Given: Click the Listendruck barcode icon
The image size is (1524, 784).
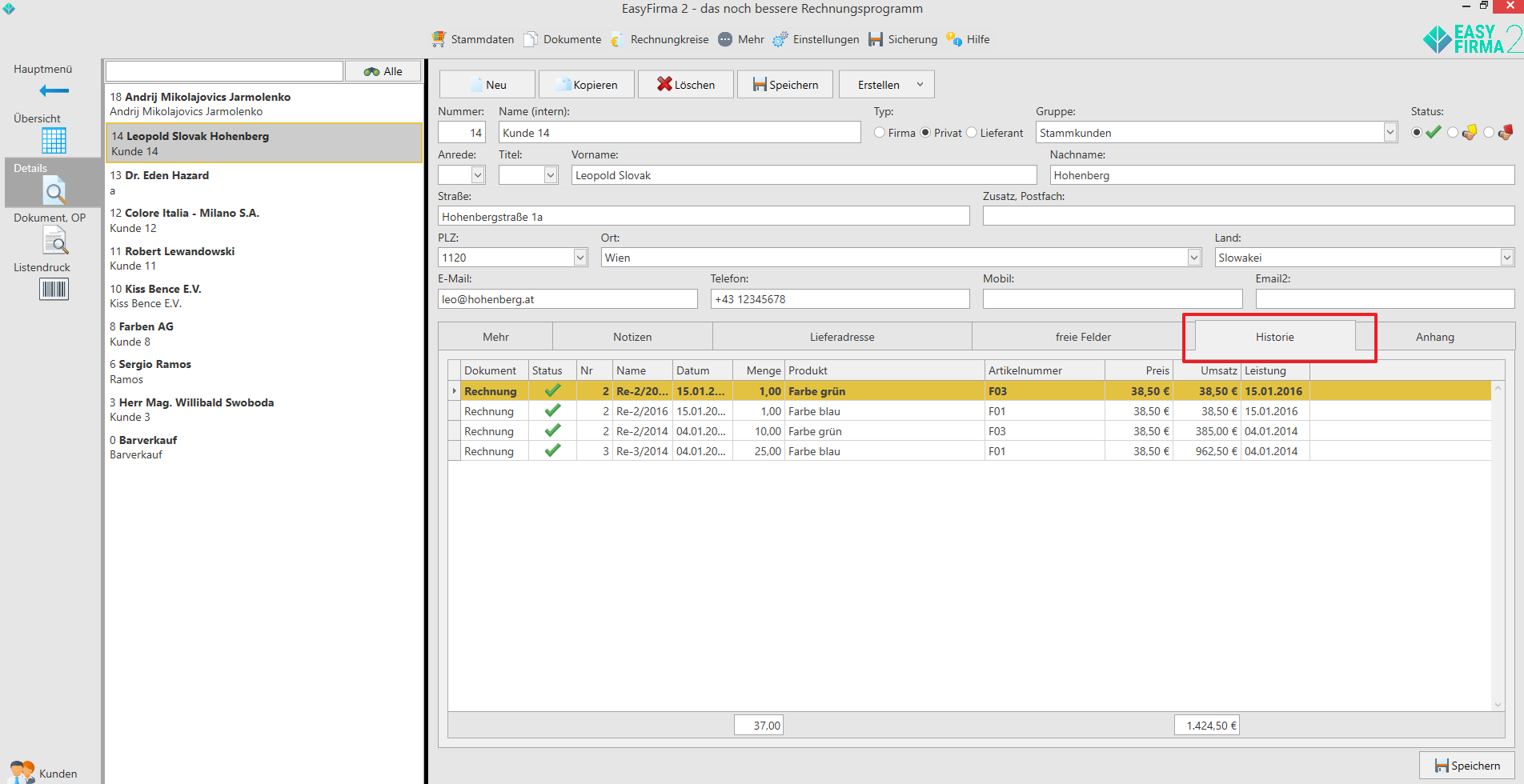Looking at the screenshot, I should pos(54,289).
